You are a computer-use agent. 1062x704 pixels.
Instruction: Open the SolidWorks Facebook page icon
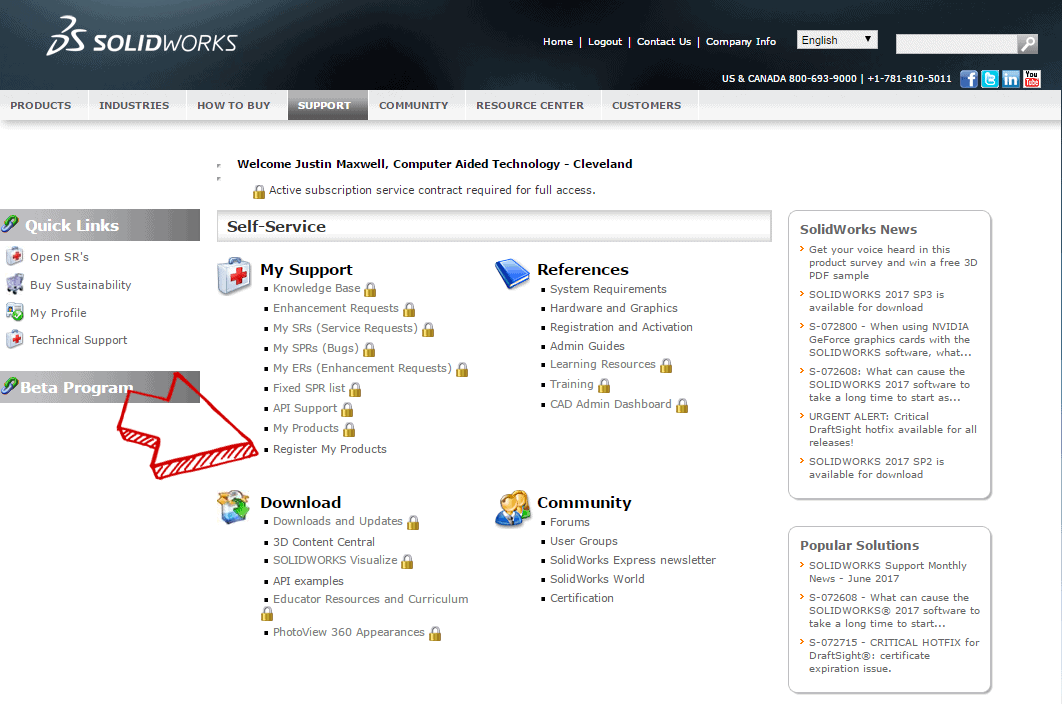click(969, 79)
